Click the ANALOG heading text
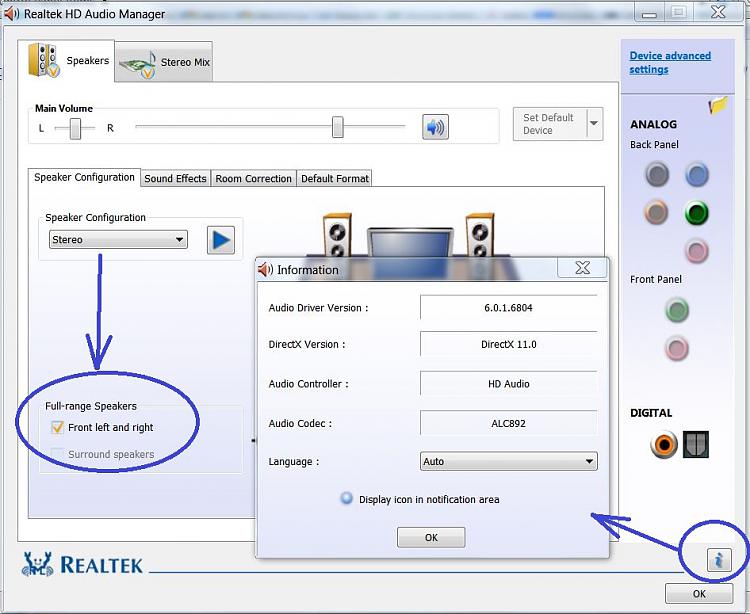Viewport: 750px width, 614px height. coord(653,124)
